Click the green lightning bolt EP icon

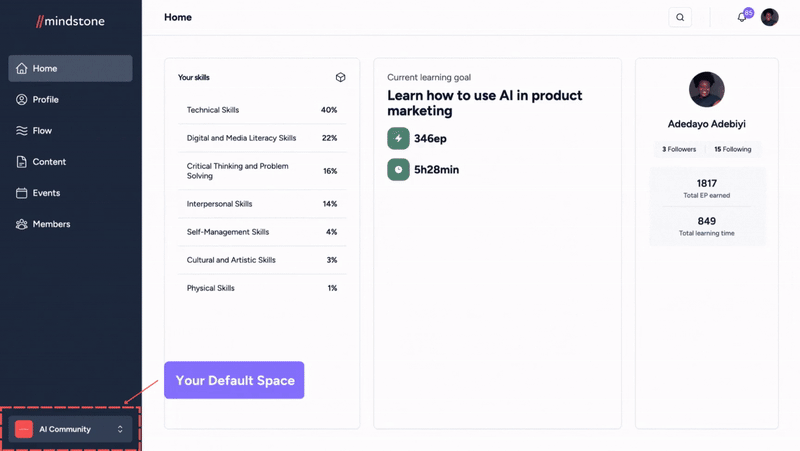[398, 138]
